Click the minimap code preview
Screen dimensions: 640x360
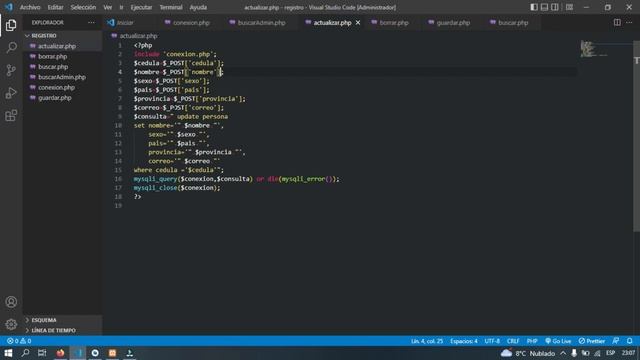coord(593,49)
